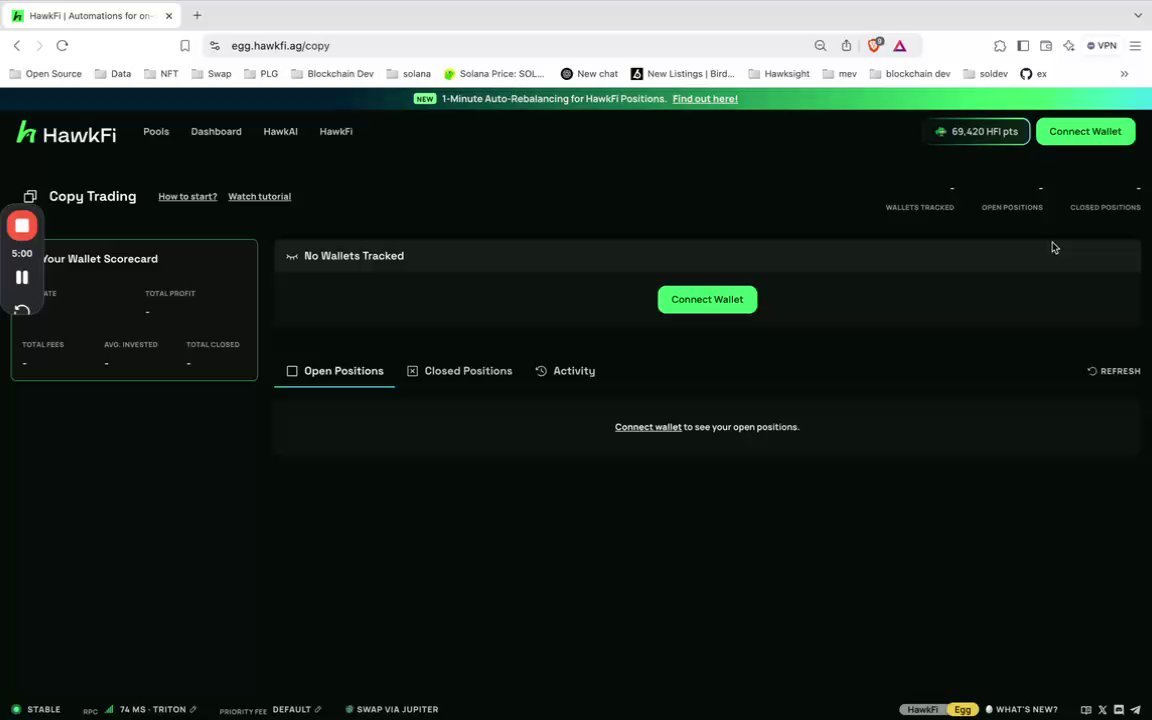Screen dimensions: 1152x720
Task: Close the HawkFi browser tab
Action: [169, 15]
